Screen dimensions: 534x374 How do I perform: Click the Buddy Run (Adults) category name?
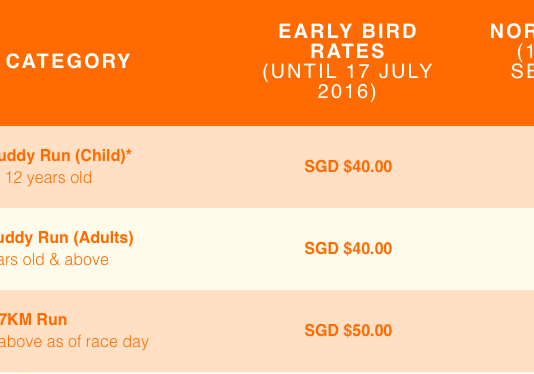pyautogui.click(x=66, y=238)
